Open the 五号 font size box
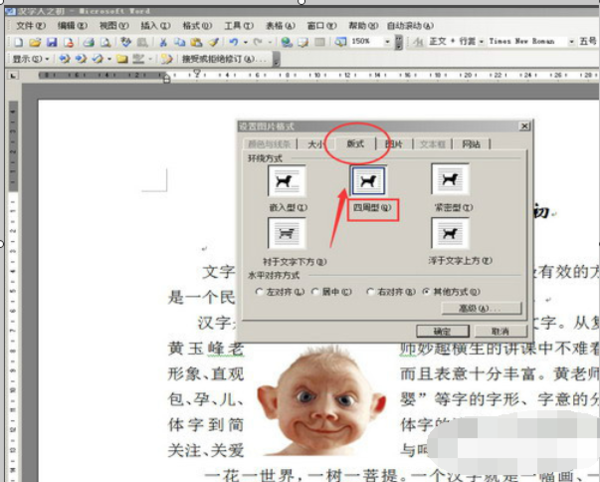Image resolution: width=600 pixels, height=482 pixels. tap(588, 41)
